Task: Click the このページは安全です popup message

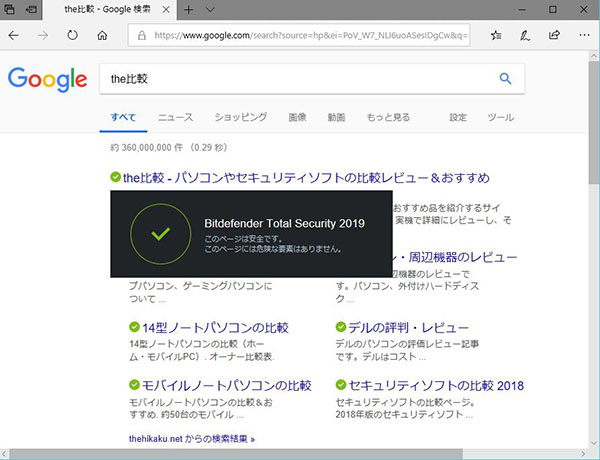Action: 243,239
